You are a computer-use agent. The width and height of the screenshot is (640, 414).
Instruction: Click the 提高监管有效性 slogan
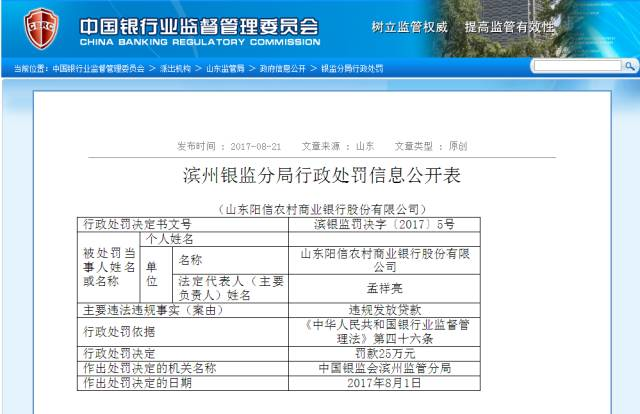click(x=509, y=27)
